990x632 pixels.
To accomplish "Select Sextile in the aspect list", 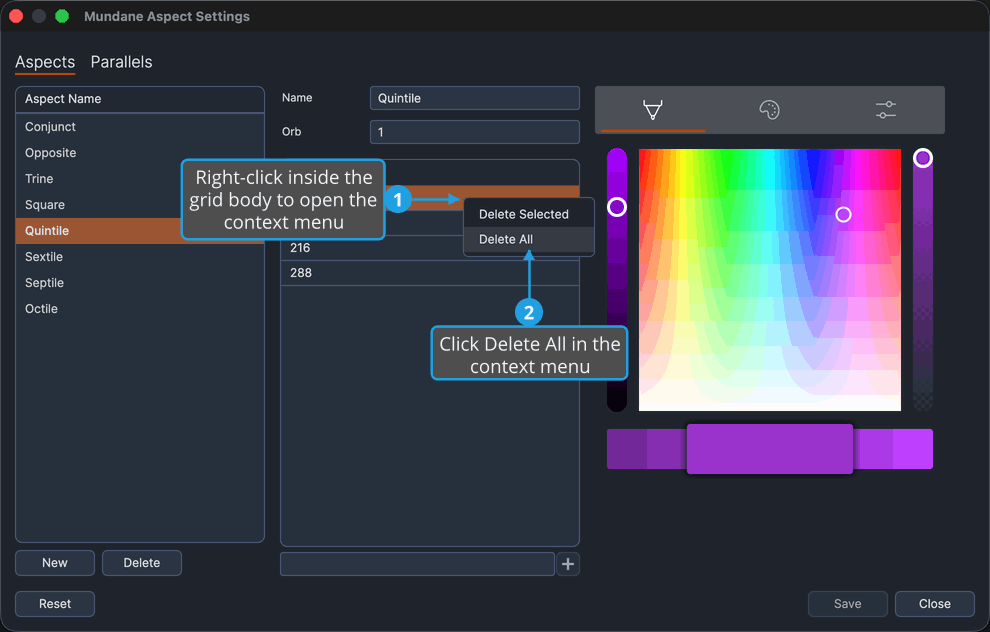I will [140, 257].
